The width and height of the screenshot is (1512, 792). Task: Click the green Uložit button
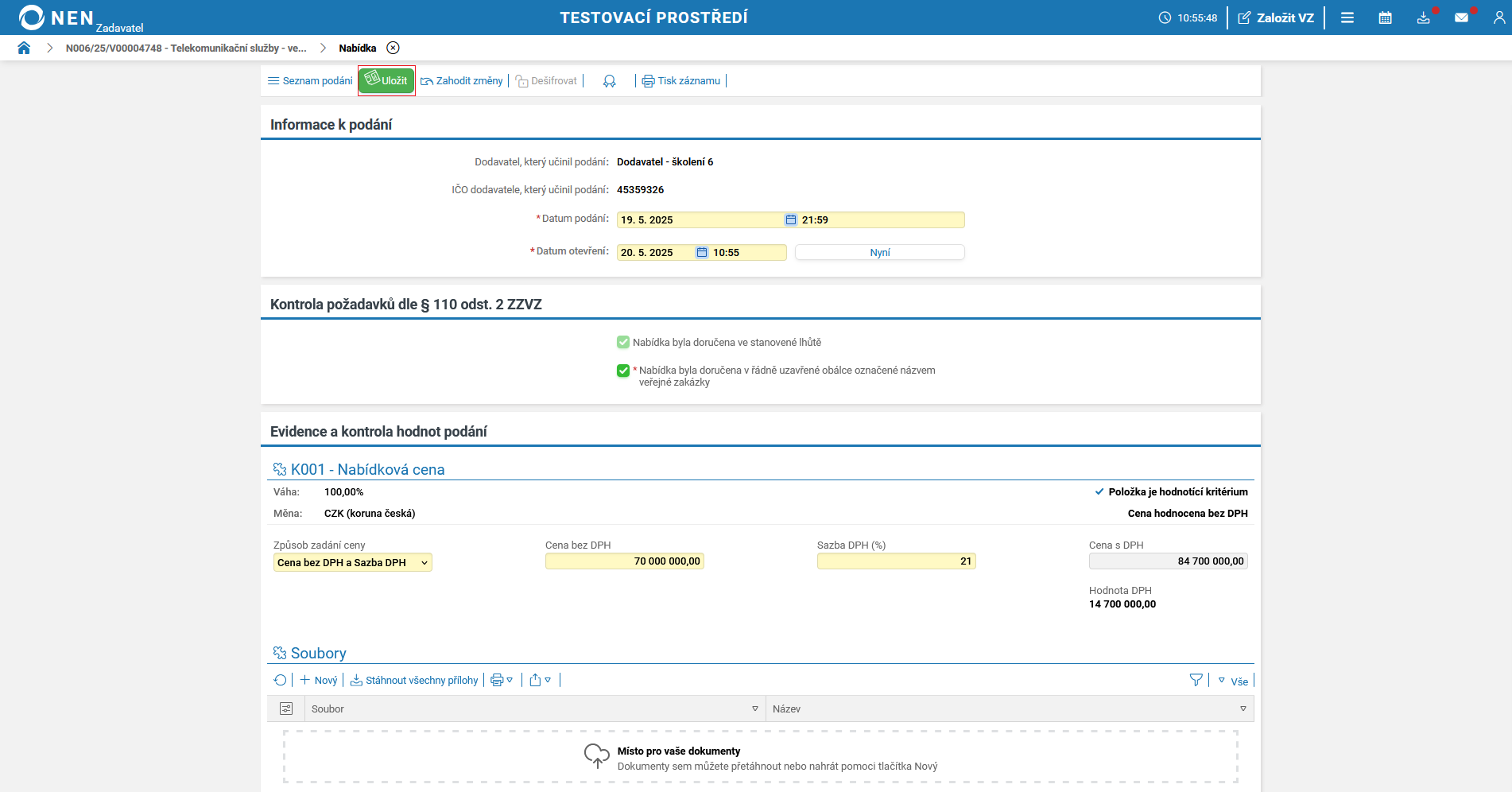tap(386, 81)
